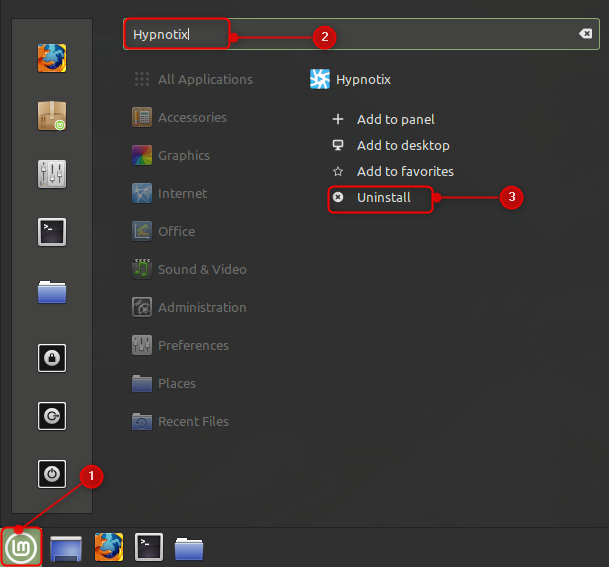This screenshot has width=609, height=567.
Task: Click the Graphics rainbow category icon
Action: [142, 155]
